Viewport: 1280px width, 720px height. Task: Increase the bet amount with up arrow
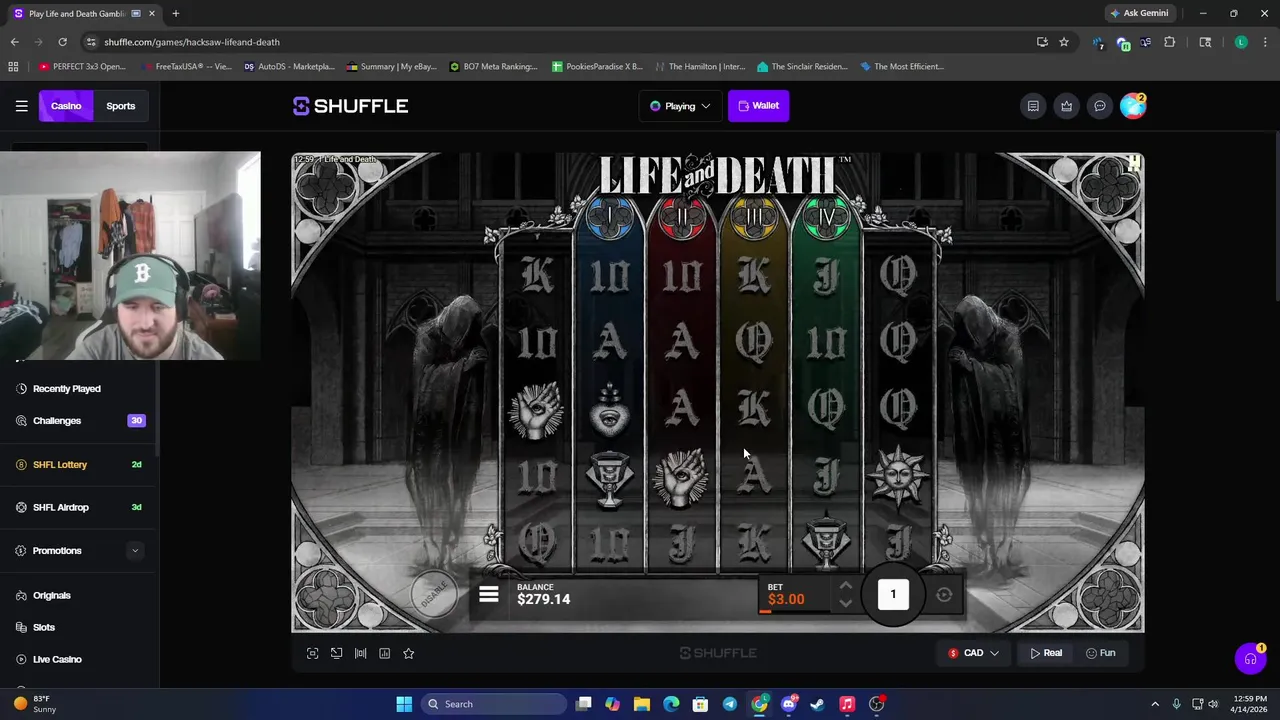coord(845,587)
